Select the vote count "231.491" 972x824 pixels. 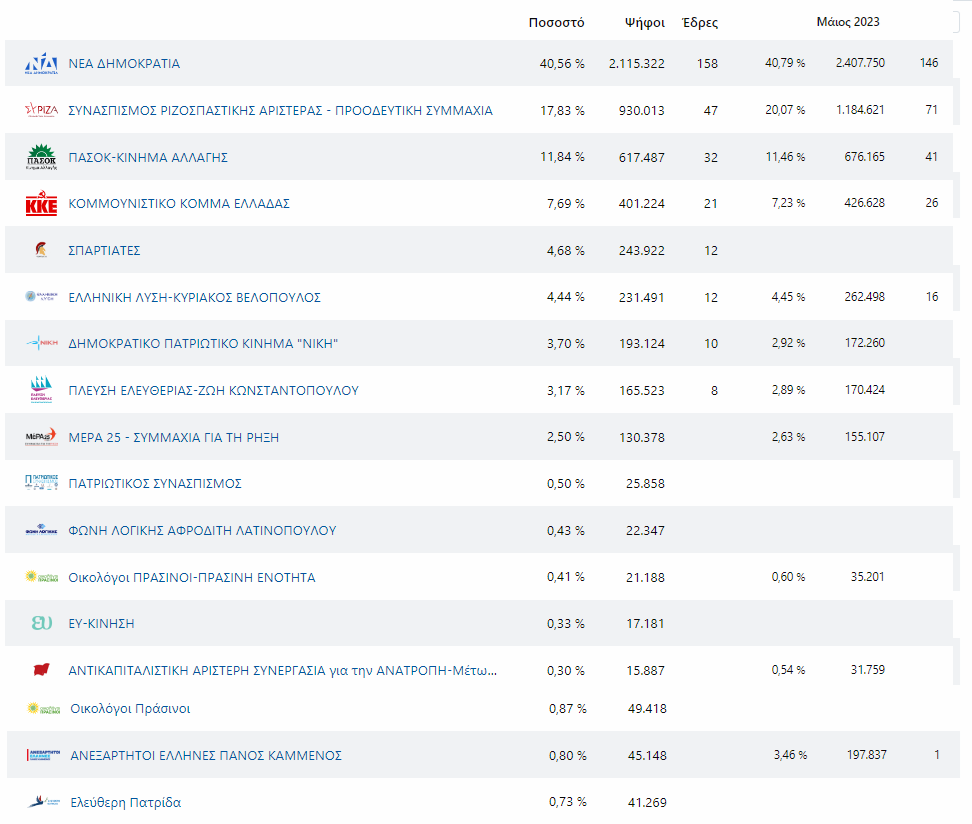coord(642,298)
